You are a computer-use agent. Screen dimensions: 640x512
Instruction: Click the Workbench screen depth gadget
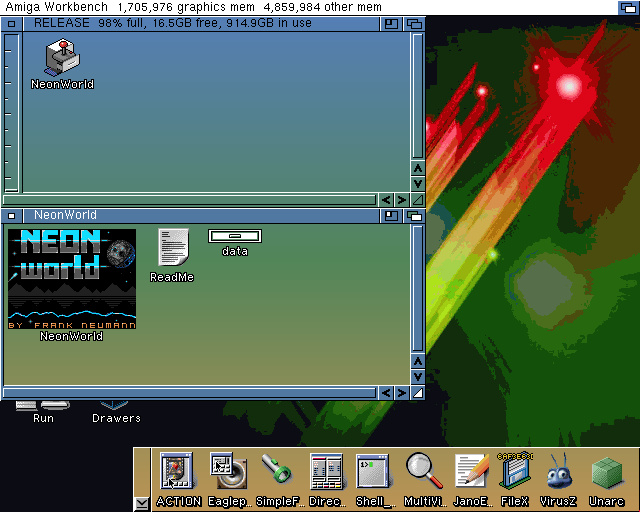point(628,7)
